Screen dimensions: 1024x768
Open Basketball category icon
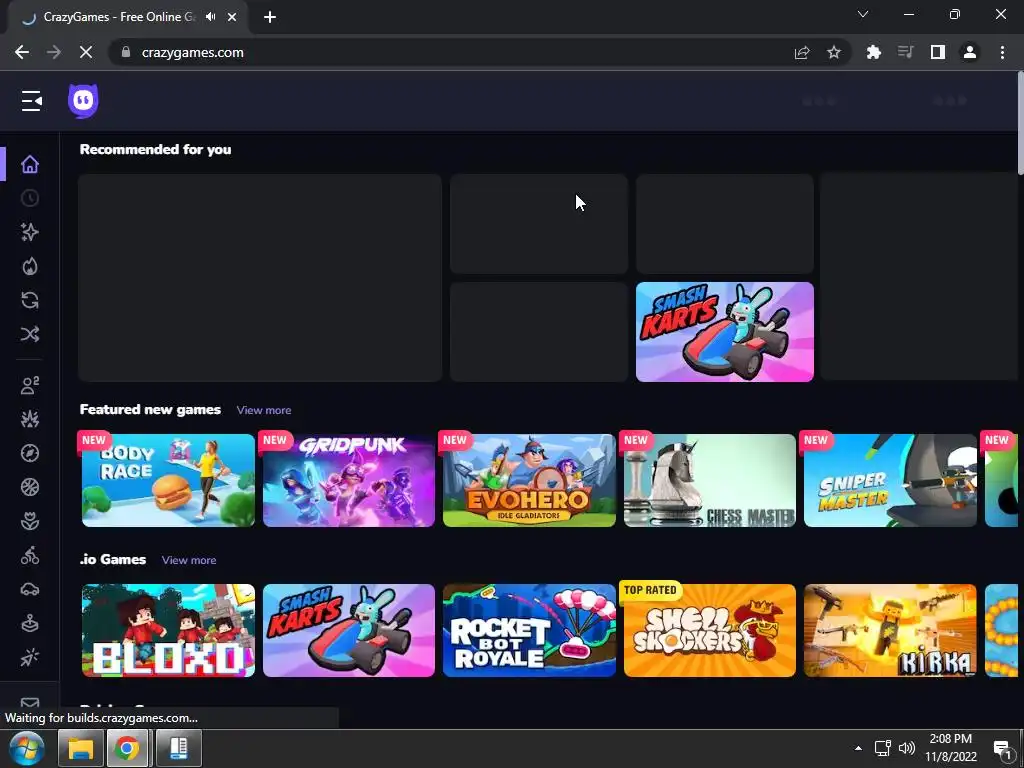30,487
